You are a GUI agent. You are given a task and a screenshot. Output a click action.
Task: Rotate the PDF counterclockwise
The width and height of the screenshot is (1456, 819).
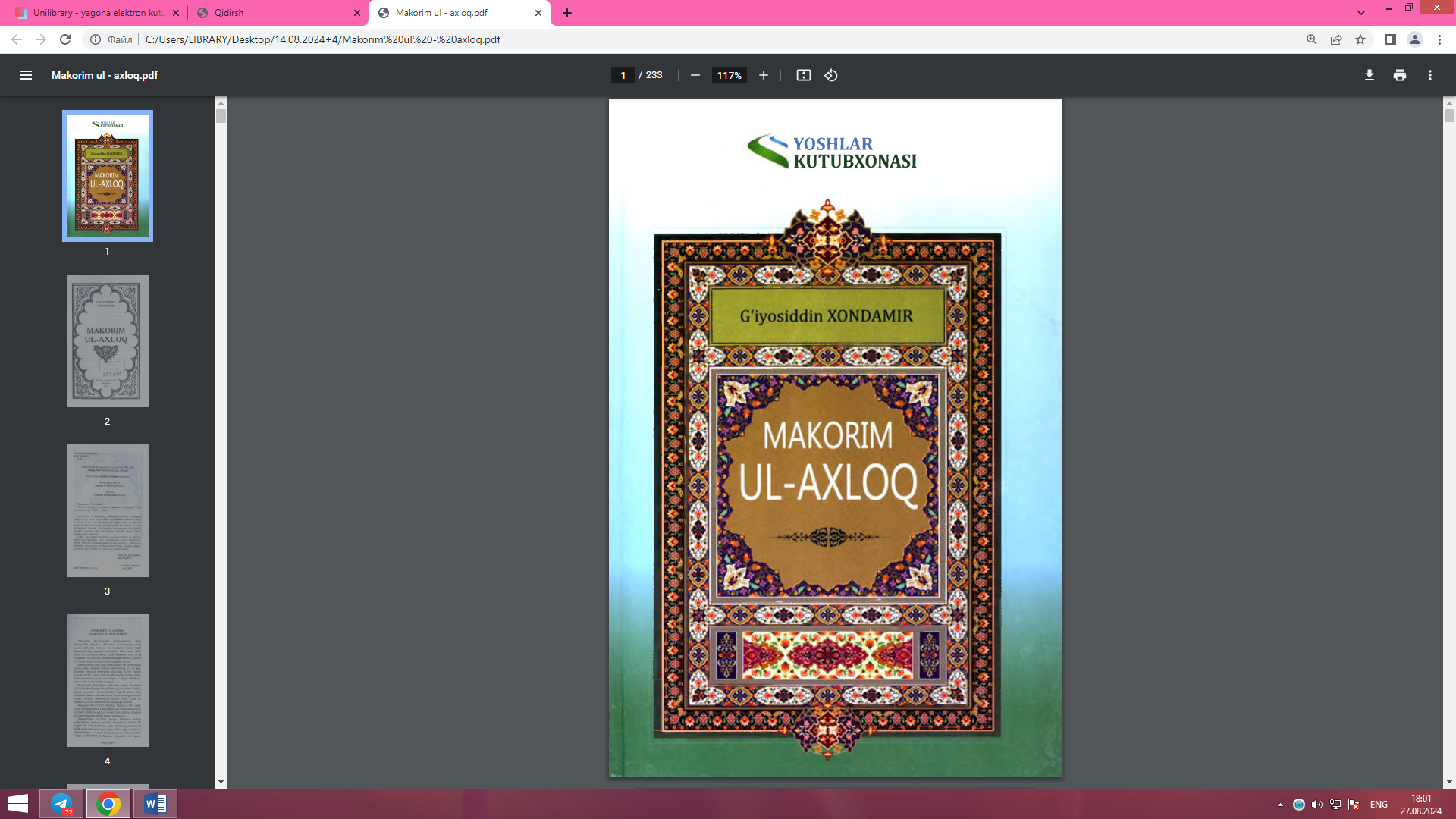(x=831, y=75)
